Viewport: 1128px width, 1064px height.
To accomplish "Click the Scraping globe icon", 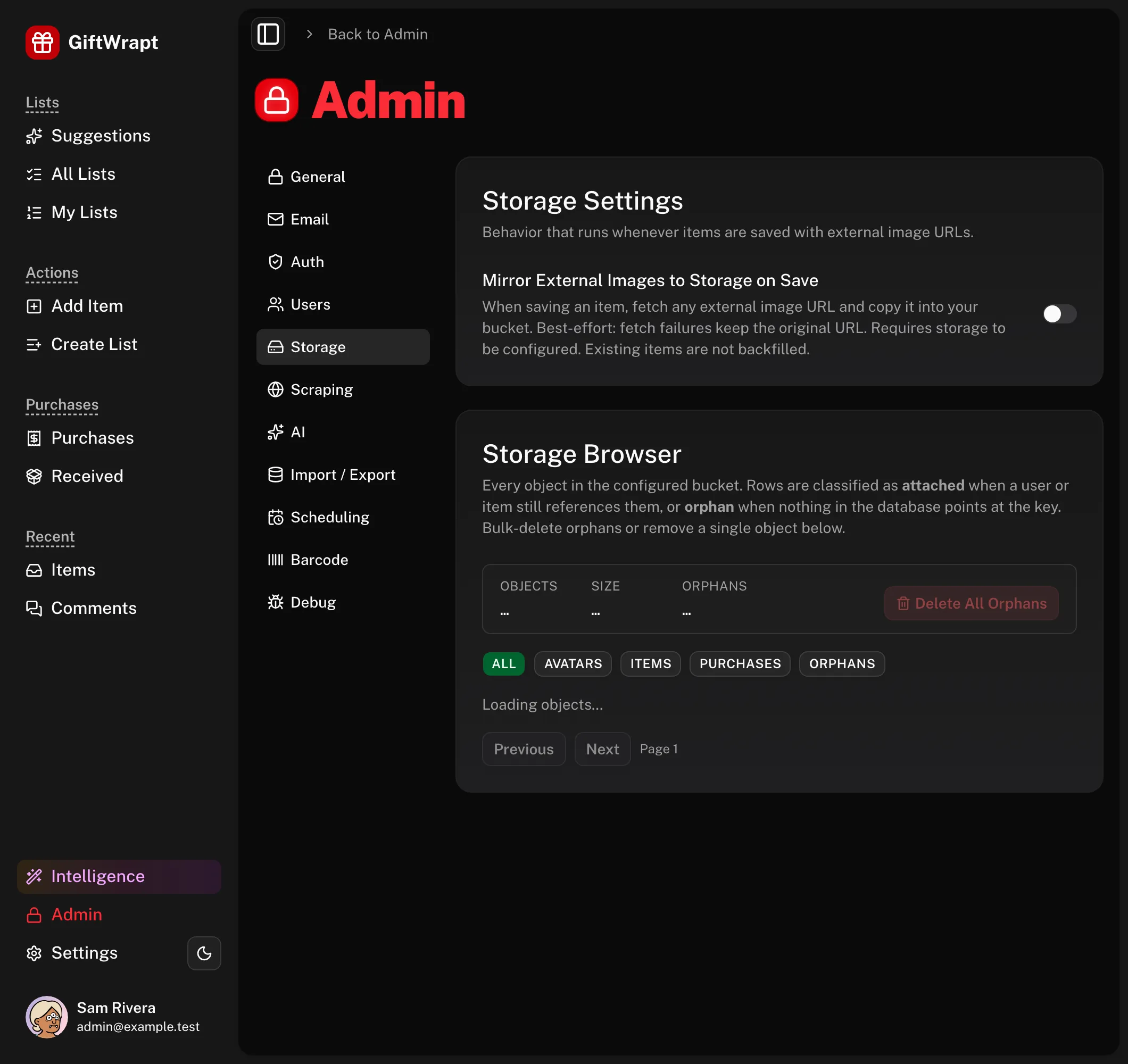I will tap(275, 389).
